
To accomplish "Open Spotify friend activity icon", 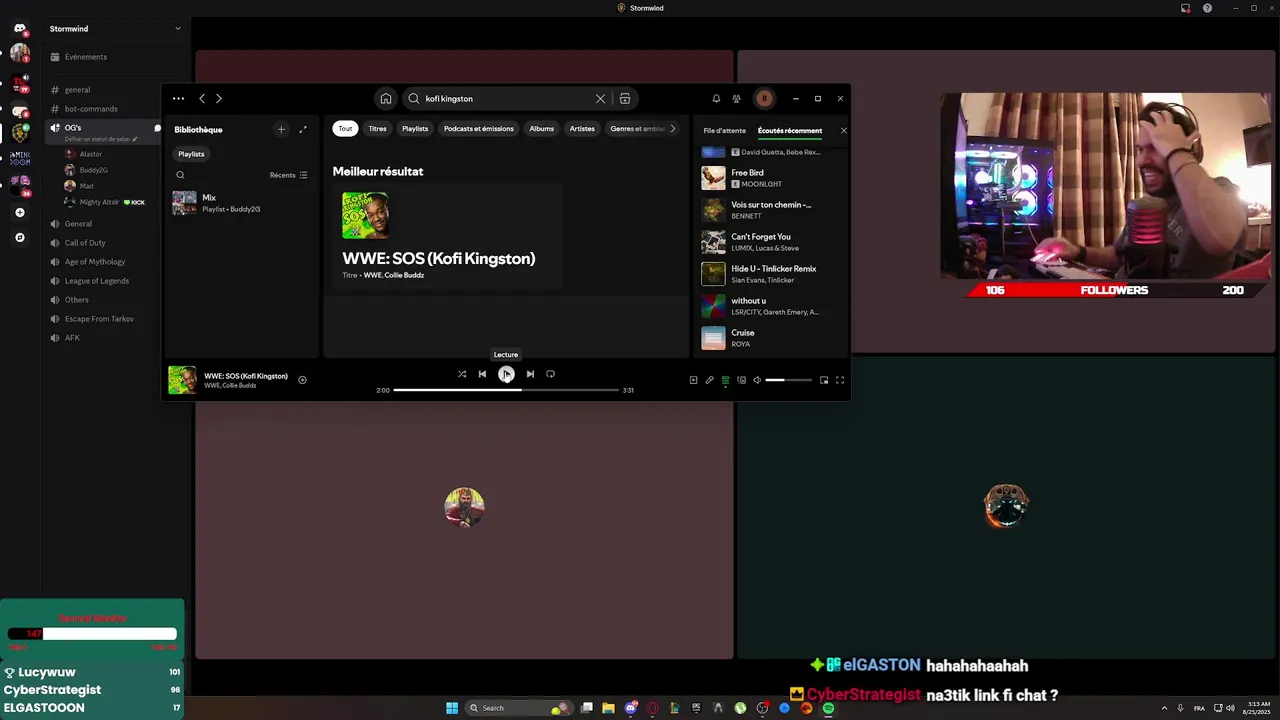I will (x=736, y=99).
